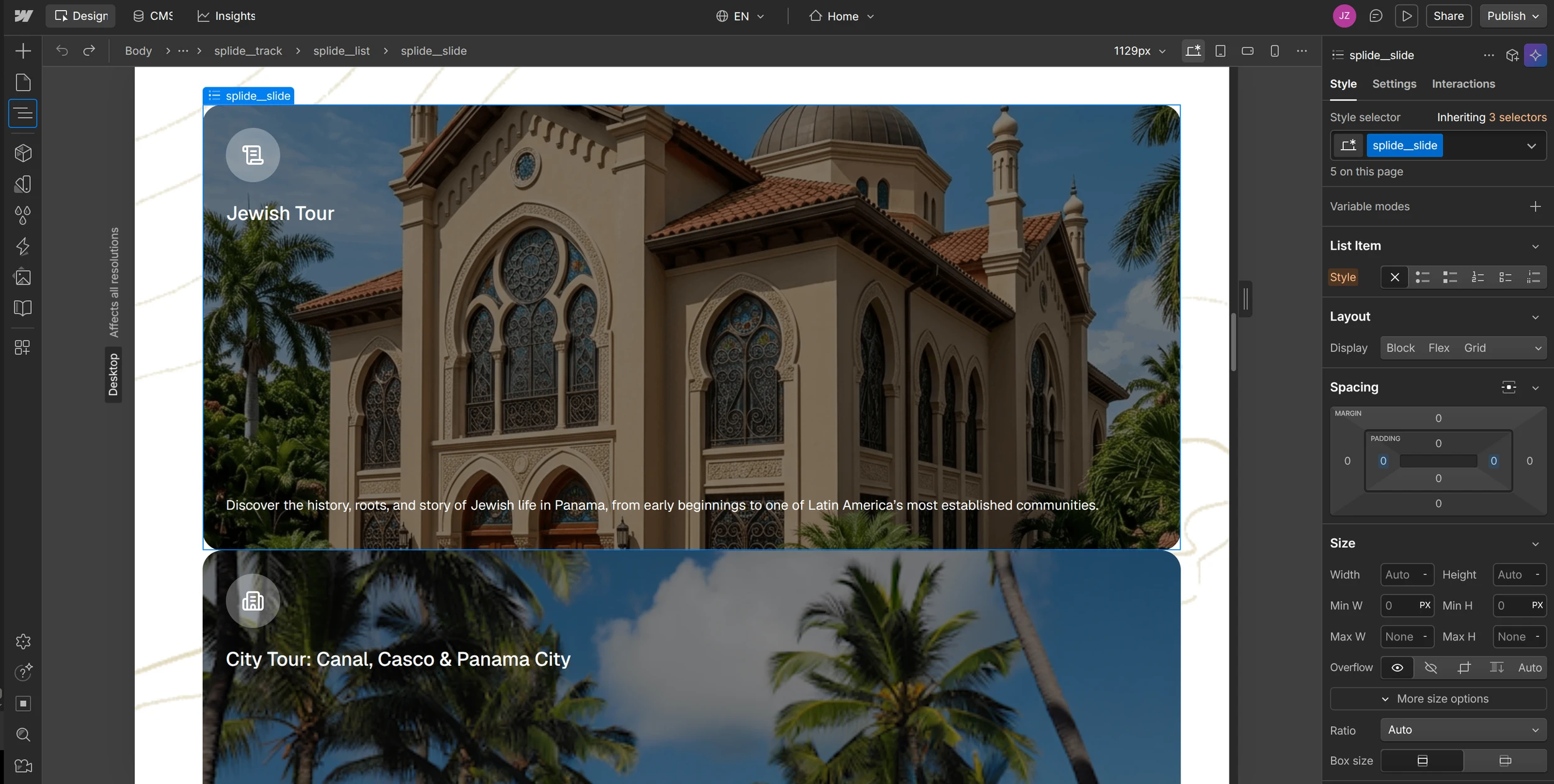Open the Ratio Auto dropdown
This screenshot has width=1554, height=784.
click(x=1463, y=730)
